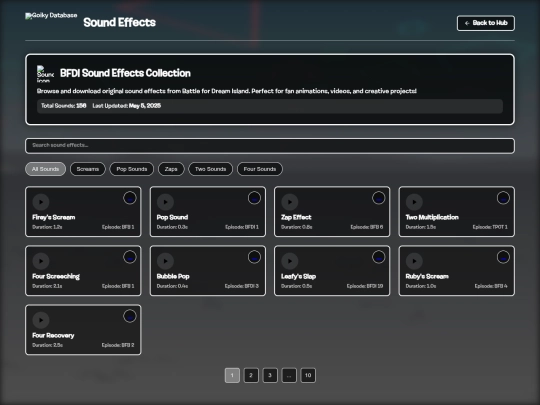Select the All Sounds filter
Viewport: 540px width, 405px height.
[x=45, y=169]
